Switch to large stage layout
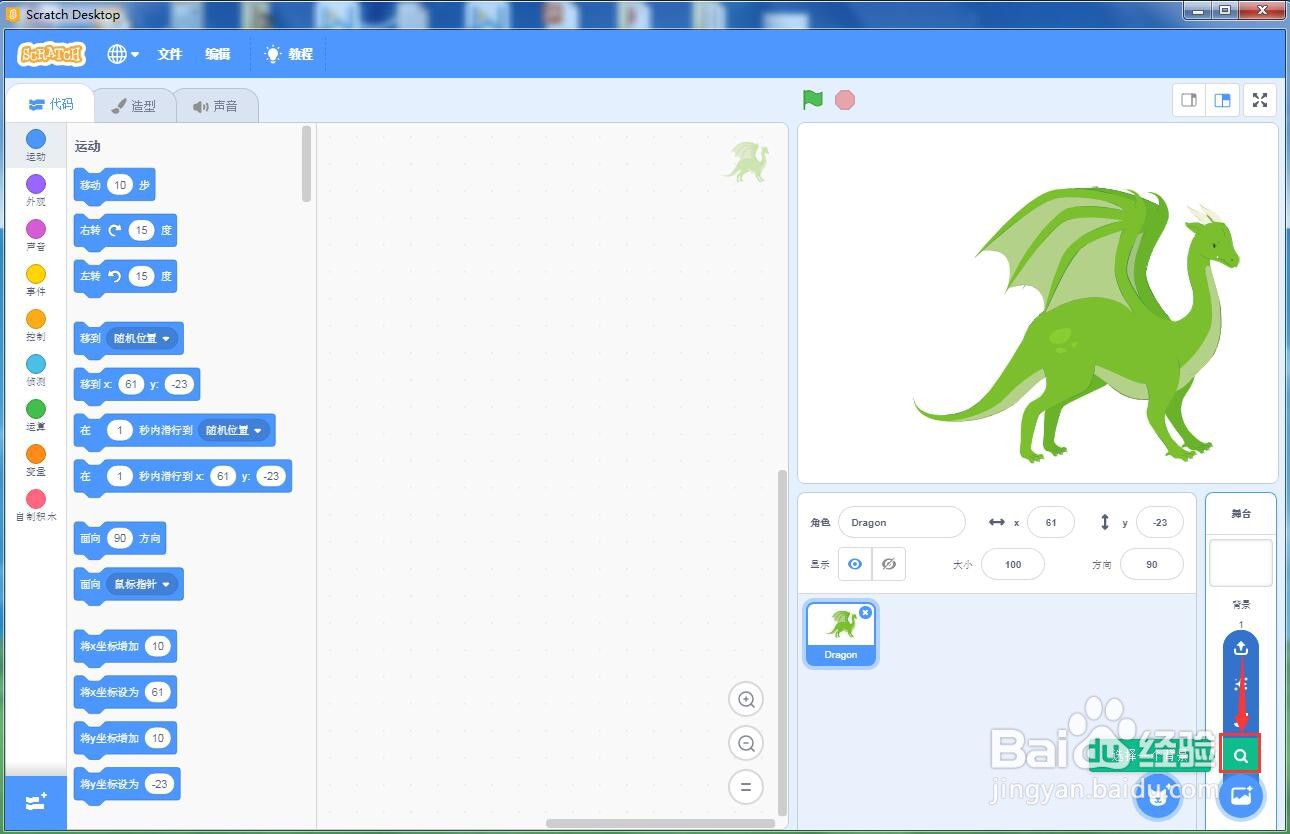This screenshot has width=1290, height=834. (x=1222, y=100)
